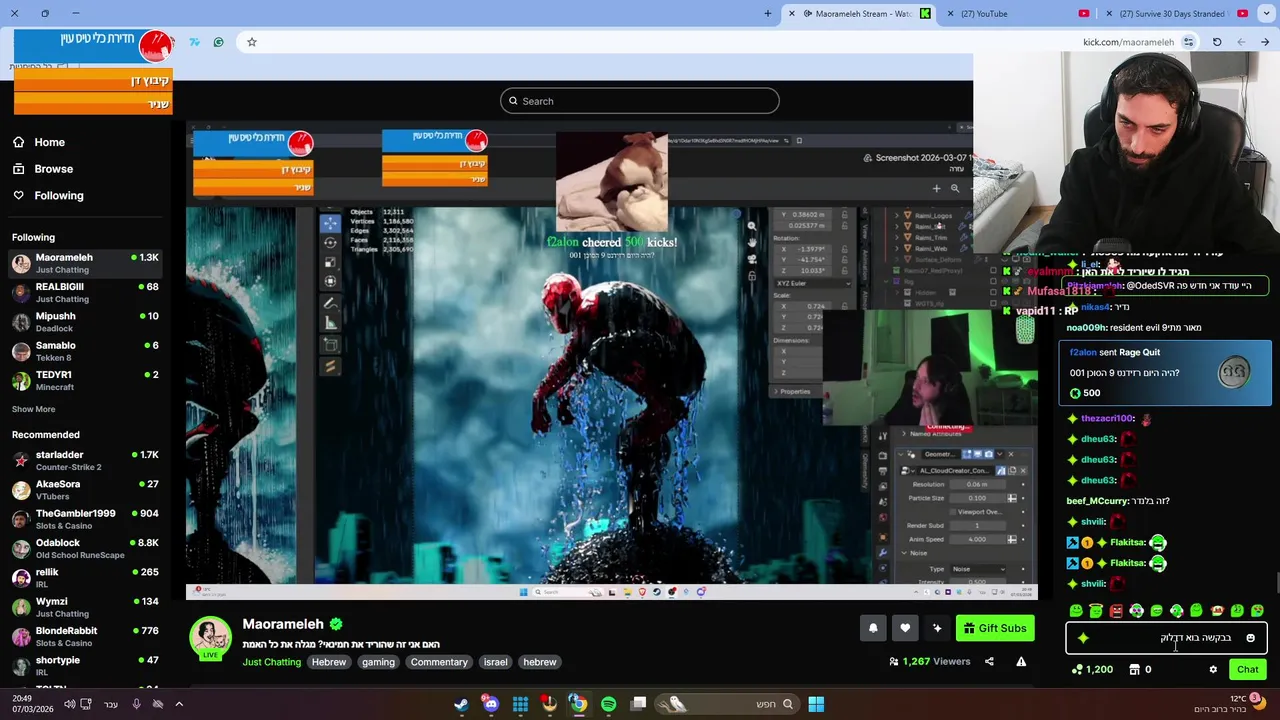Click the sparkle icon beside Gift Subs

937,628
